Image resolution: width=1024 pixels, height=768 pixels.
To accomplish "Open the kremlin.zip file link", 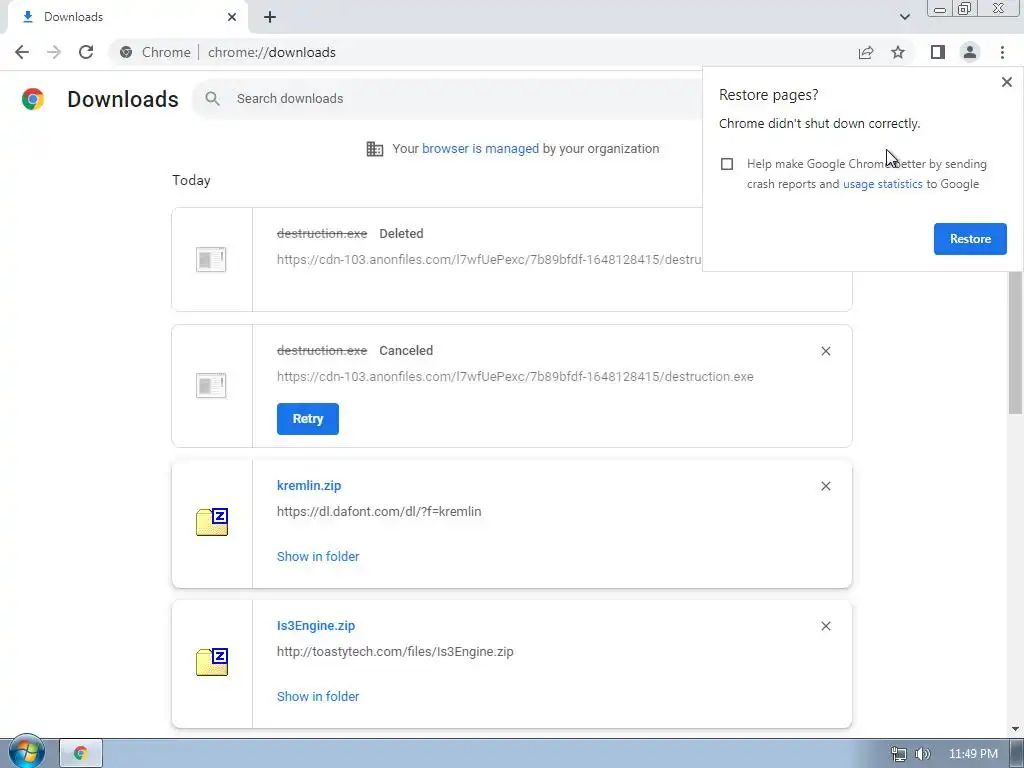I will (x=309, y=486).
